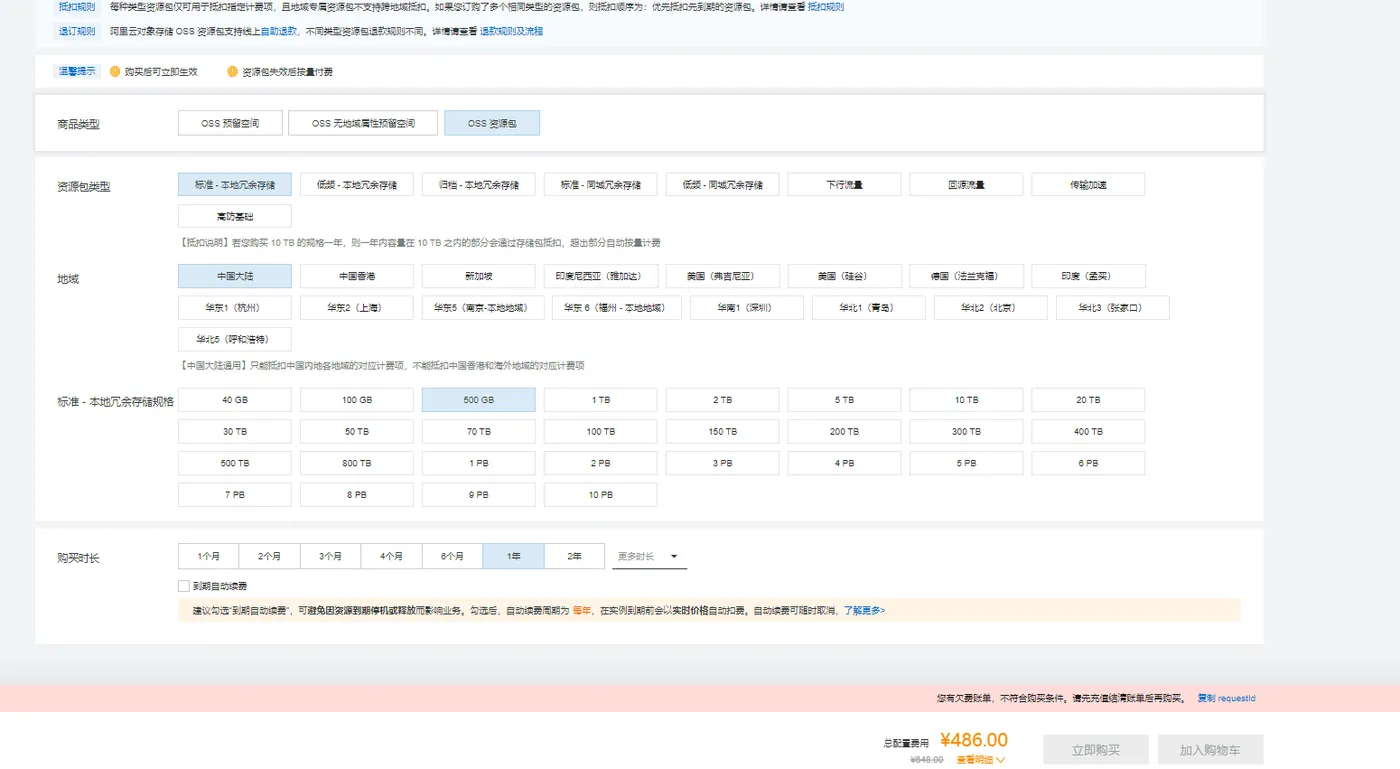Pick the 500 GB storage size
1400x769 pixels.
point(479,400)
